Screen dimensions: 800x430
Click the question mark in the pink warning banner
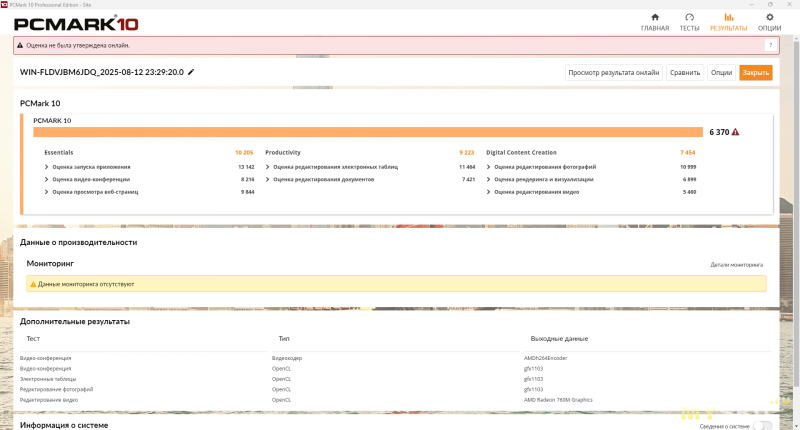[x=770, y=45]
